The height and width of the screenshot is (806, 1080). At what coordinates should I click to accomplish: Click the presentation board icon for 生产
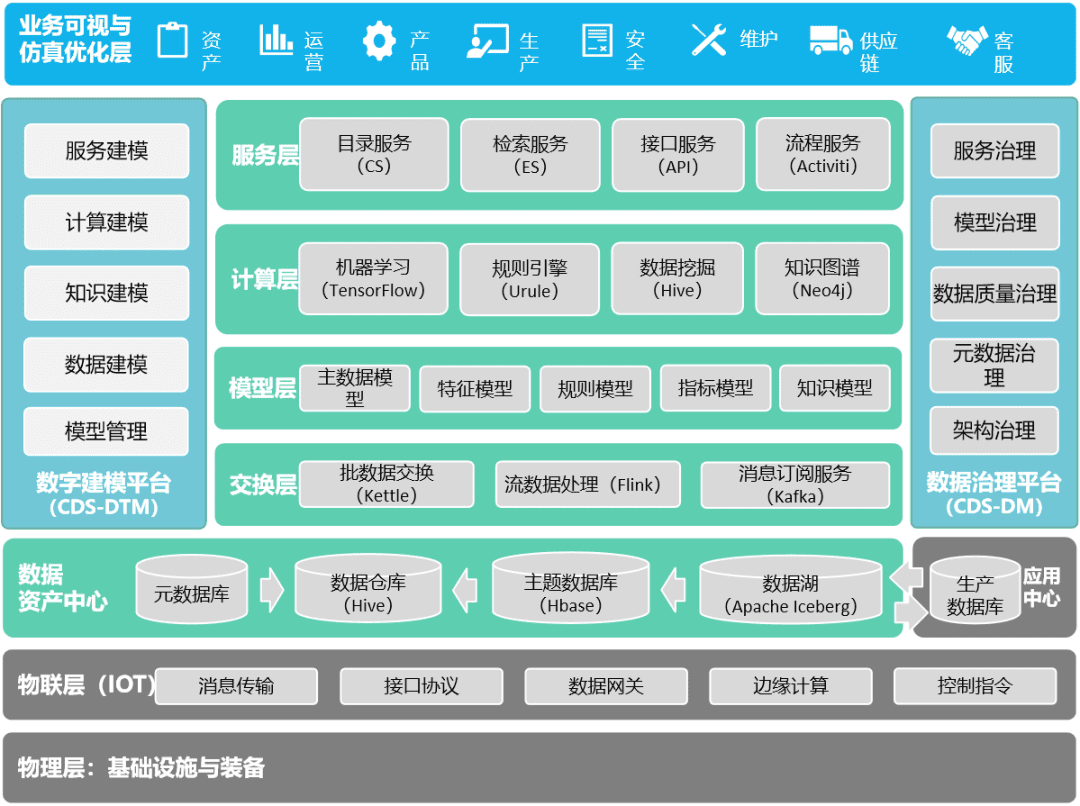(487, 41)
